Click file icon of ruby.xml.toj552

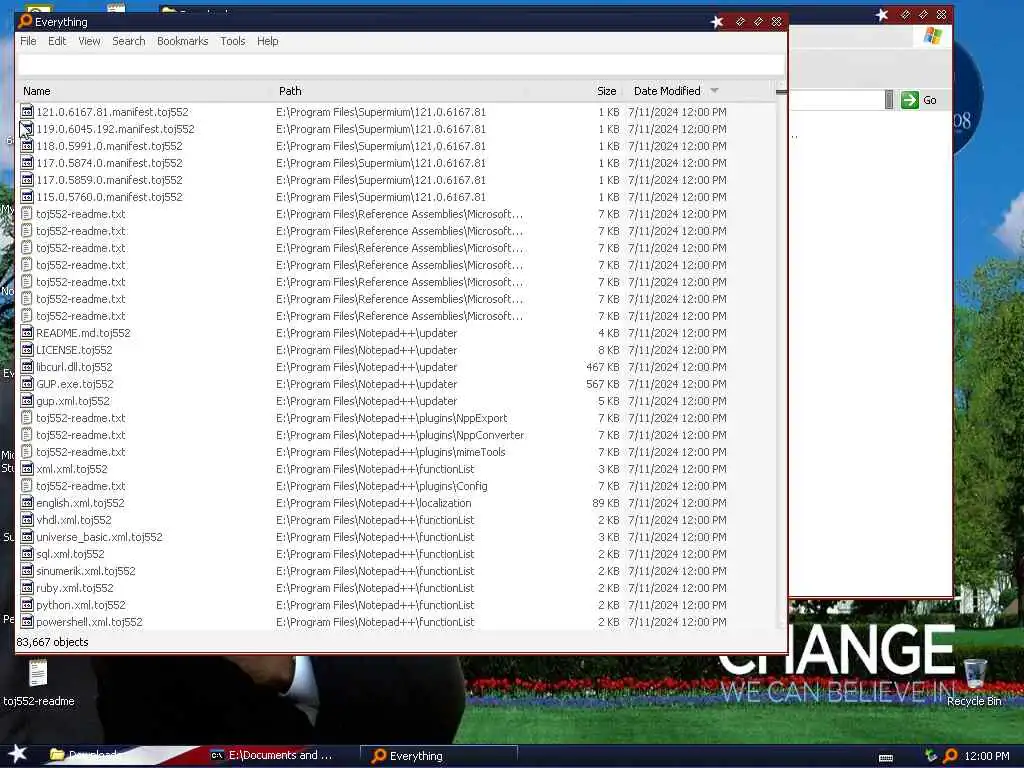pyautogui.click(x=27, y=587)
